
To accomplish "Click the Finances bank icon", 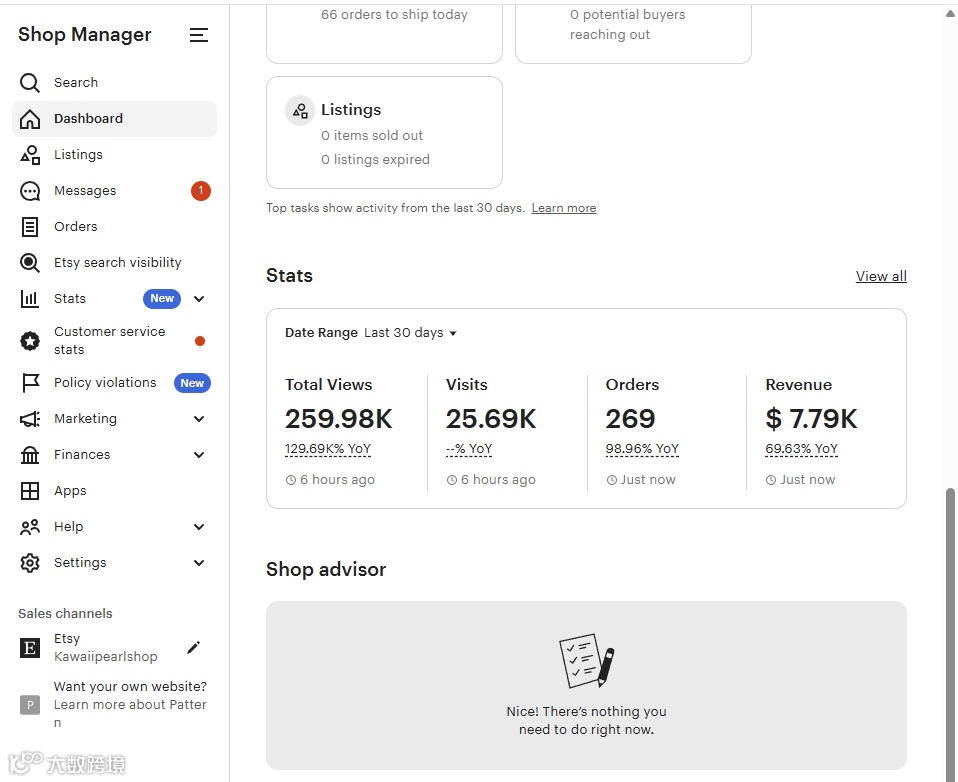I will pos(30,455).
